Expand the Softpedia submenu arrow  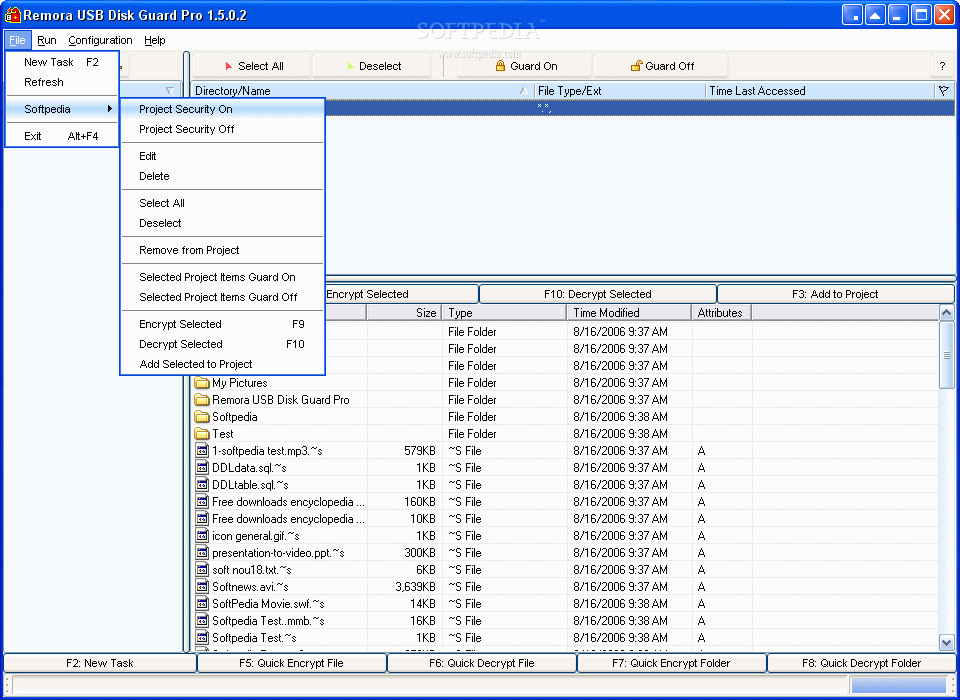click(x=110, y=109)
